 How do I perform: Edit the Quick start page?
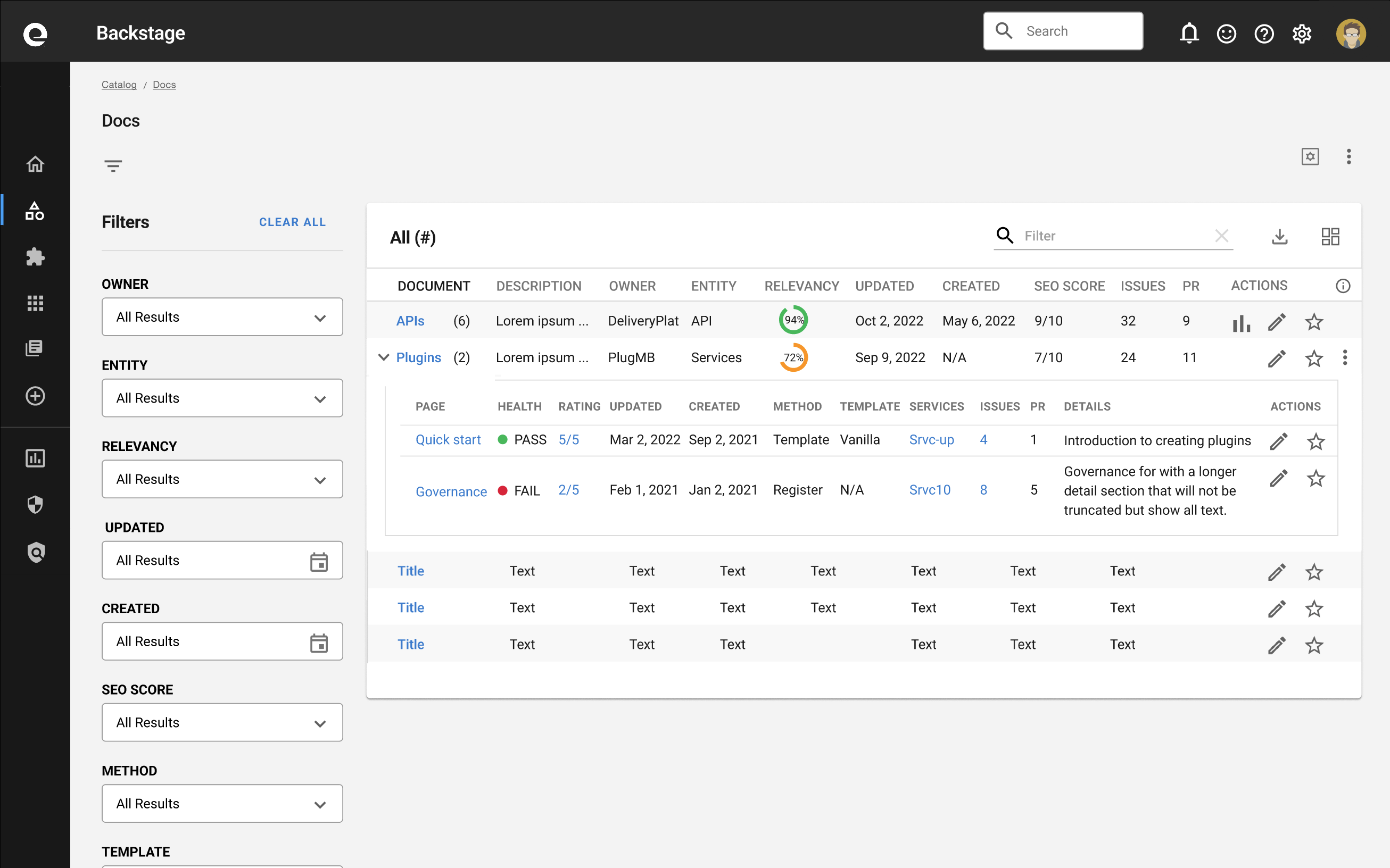point(1279,441)
